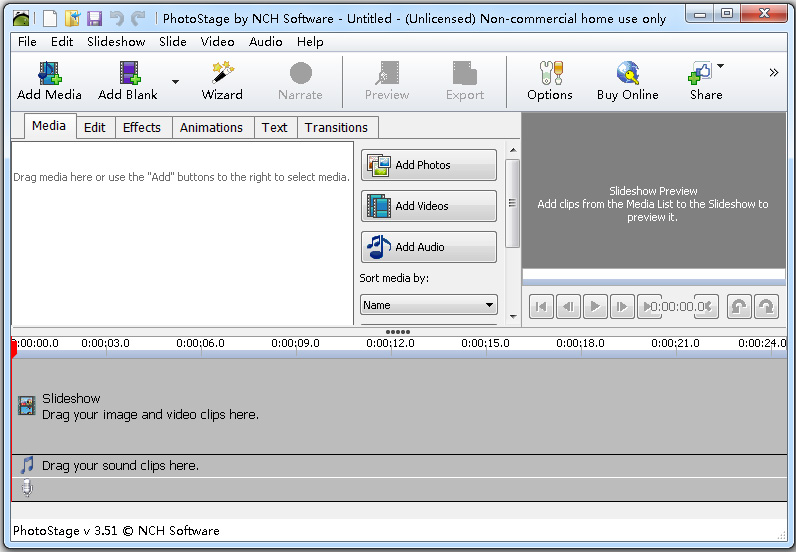Click the Slideshow track film icon
796x552 pixels.
27,406
